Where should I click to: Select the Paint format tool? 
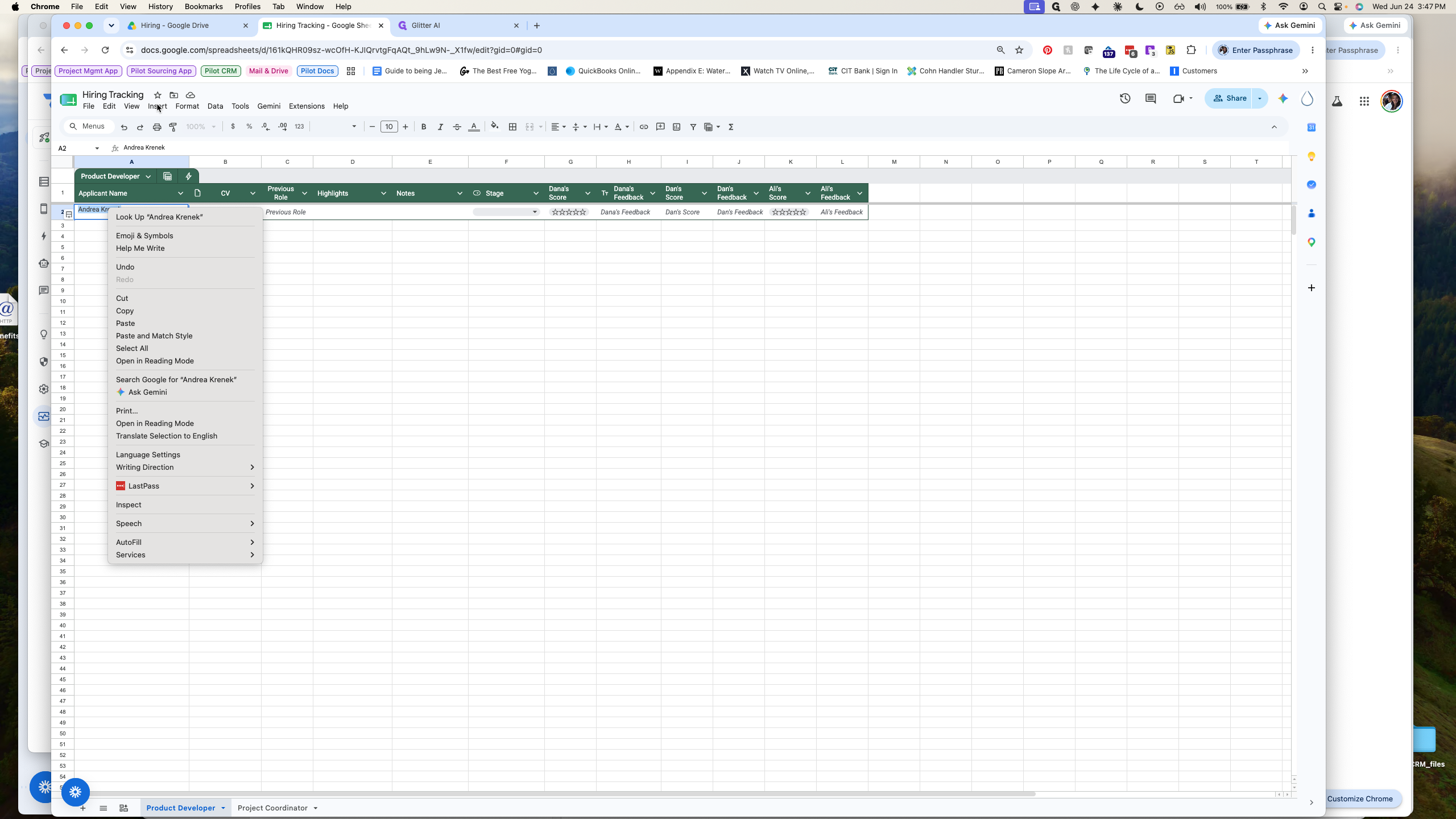[x=173, y=127]
